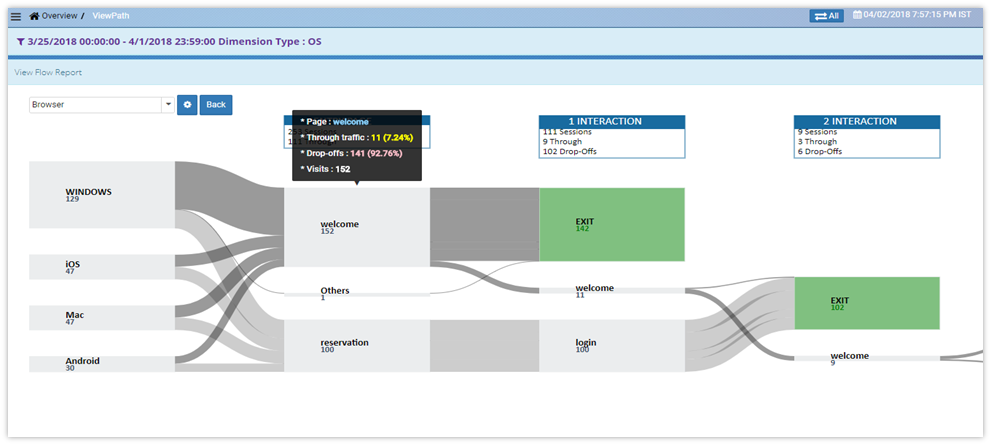
Task: Toggle the All switch button
Action: pos(826,16)
